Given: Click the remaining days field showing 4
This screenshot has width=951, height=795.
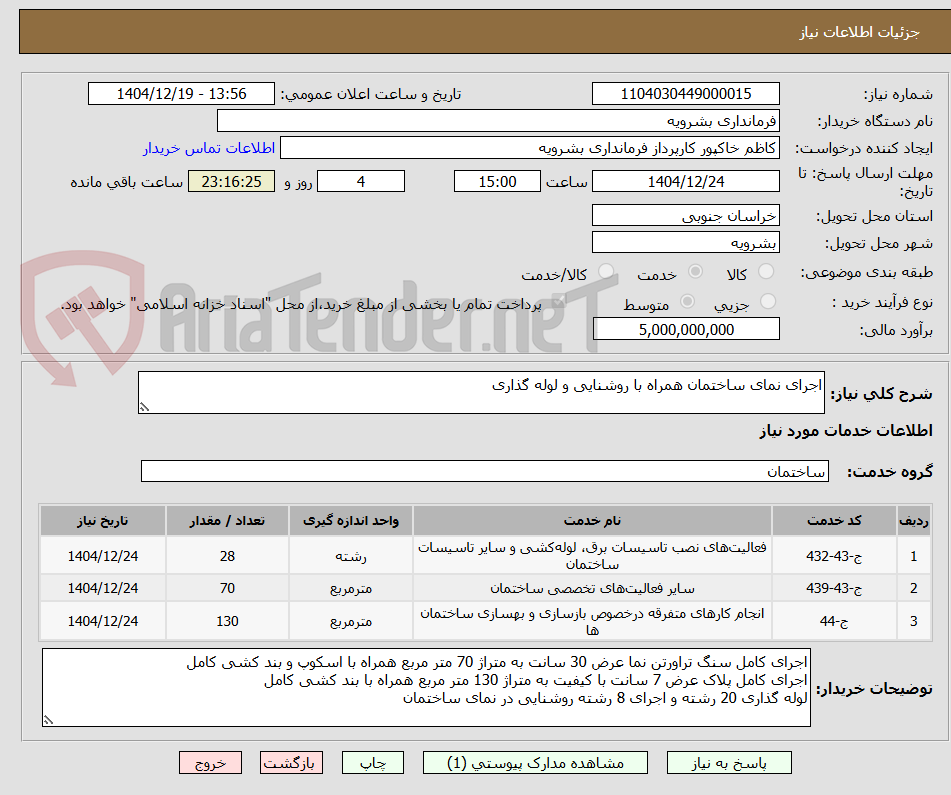Looking at the screenshot, I should pos(361,181).
